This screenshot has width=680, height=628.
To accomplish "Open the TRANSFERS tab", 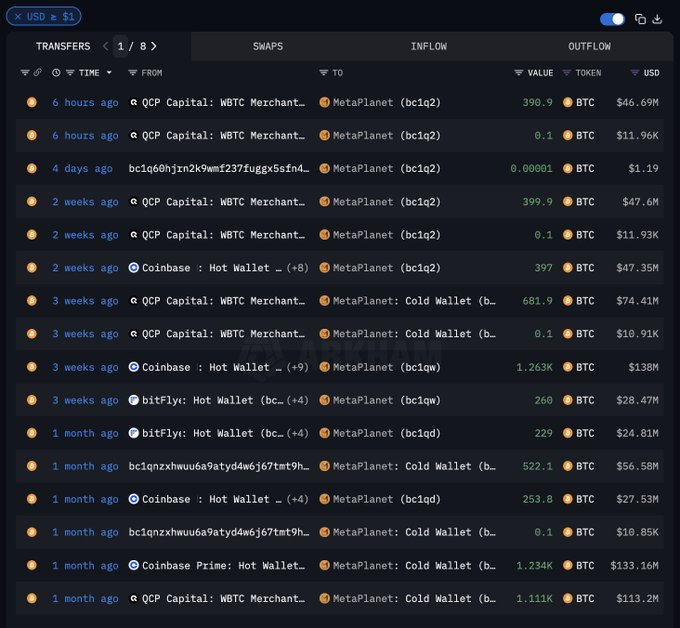I will pos(63,46).
